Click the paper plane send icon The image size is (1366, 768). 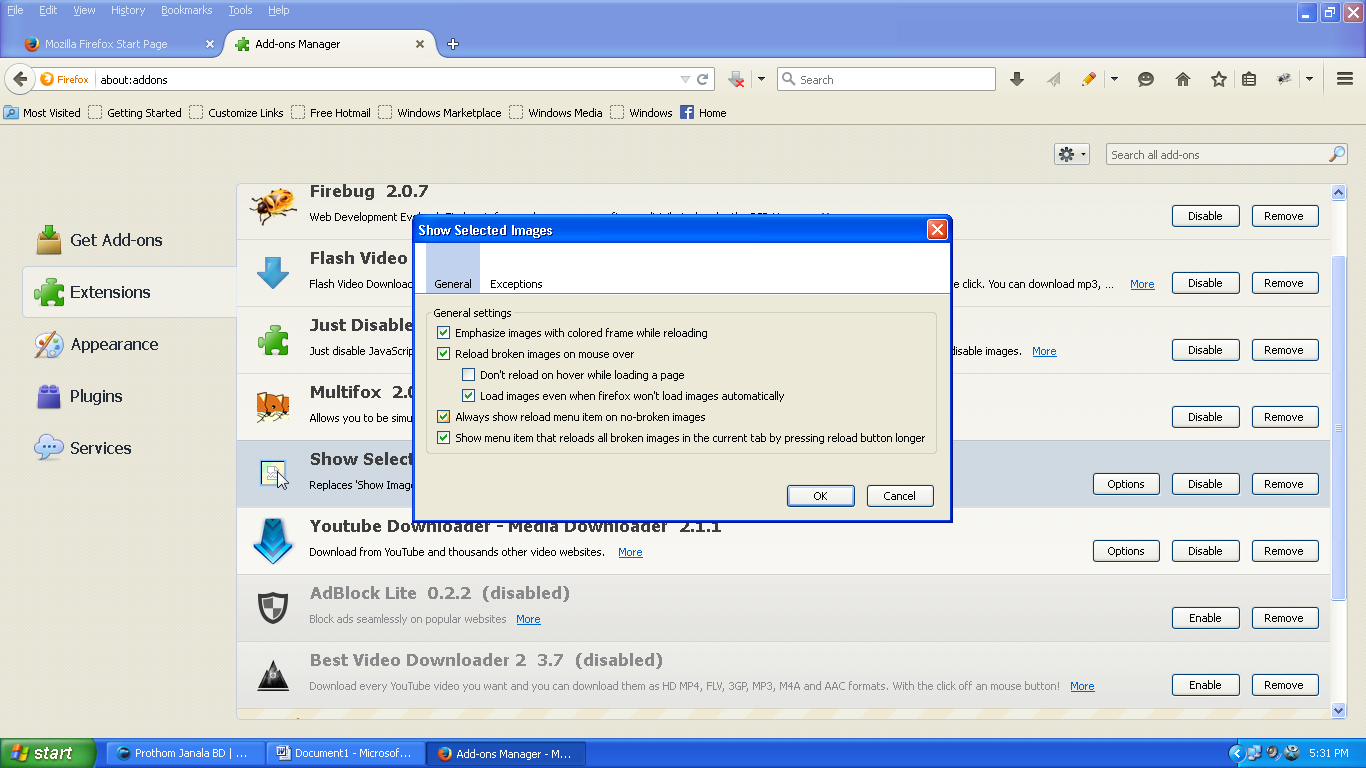[x=1053, y=79]
